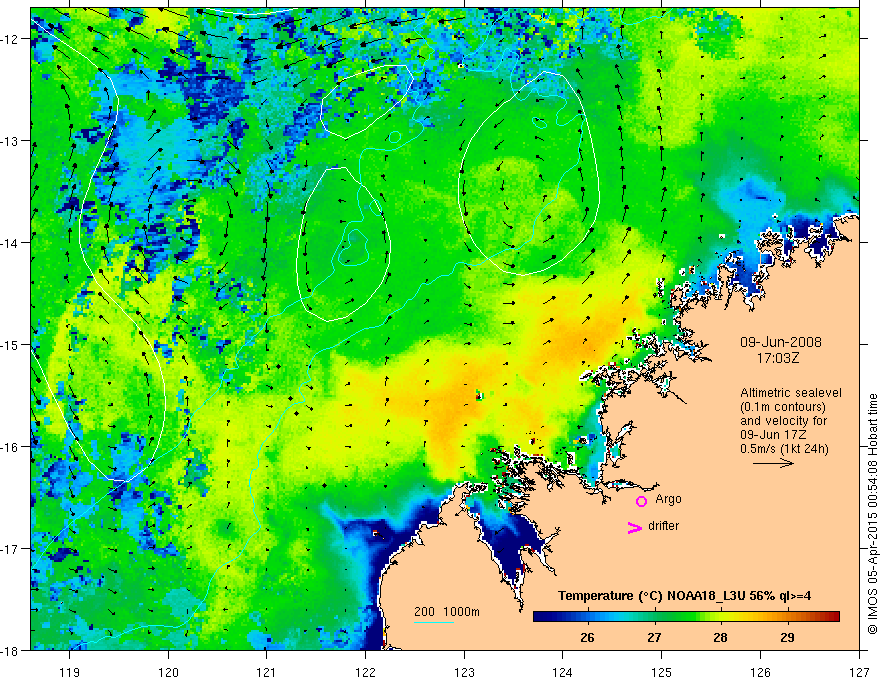Click the Temperature NOAA18_L3U title
880x680 pixels.
tap(684, 596)
